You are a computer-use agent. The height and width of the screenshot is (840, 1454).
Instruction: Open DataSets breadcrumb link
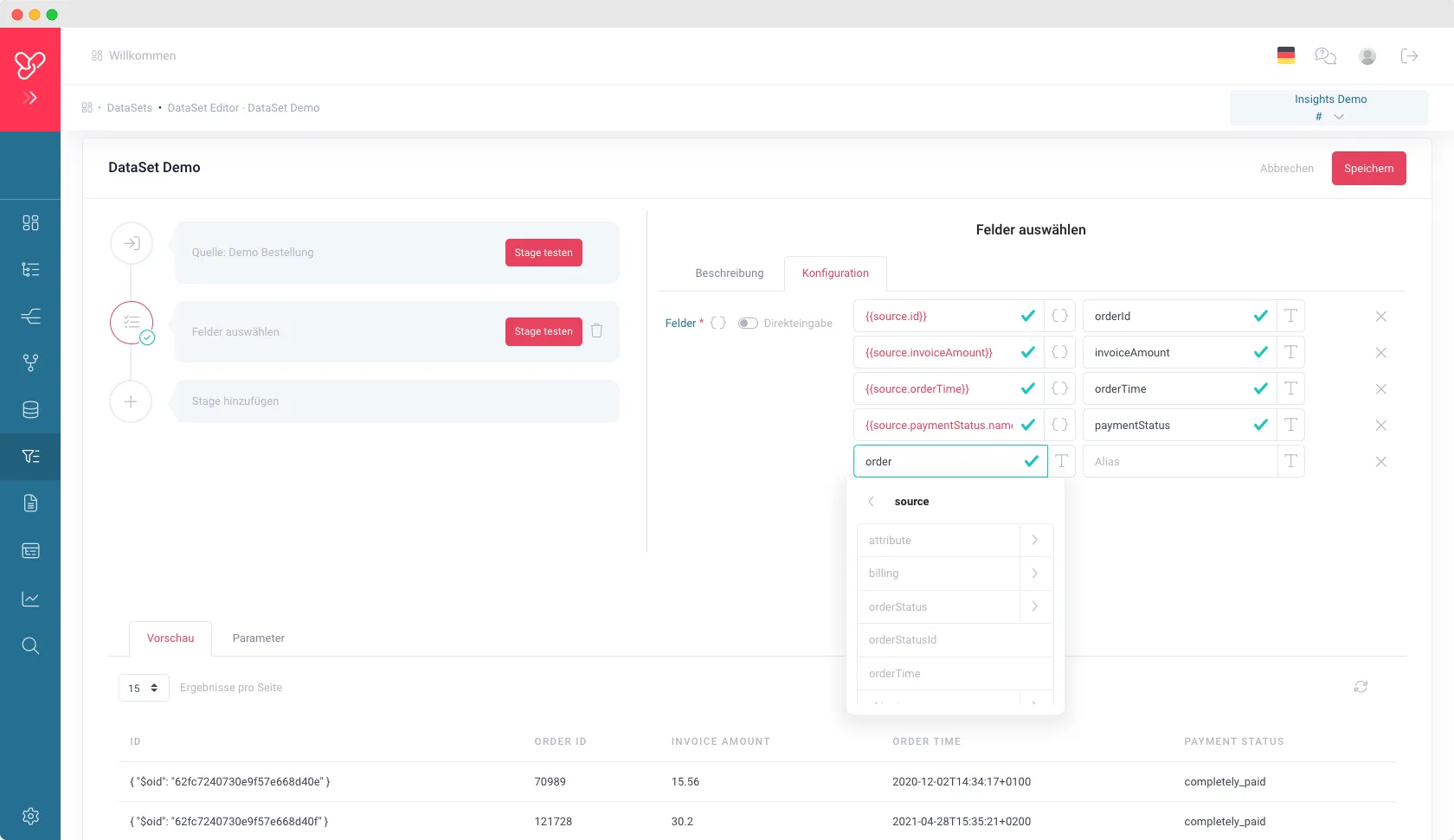coord(130,108)
